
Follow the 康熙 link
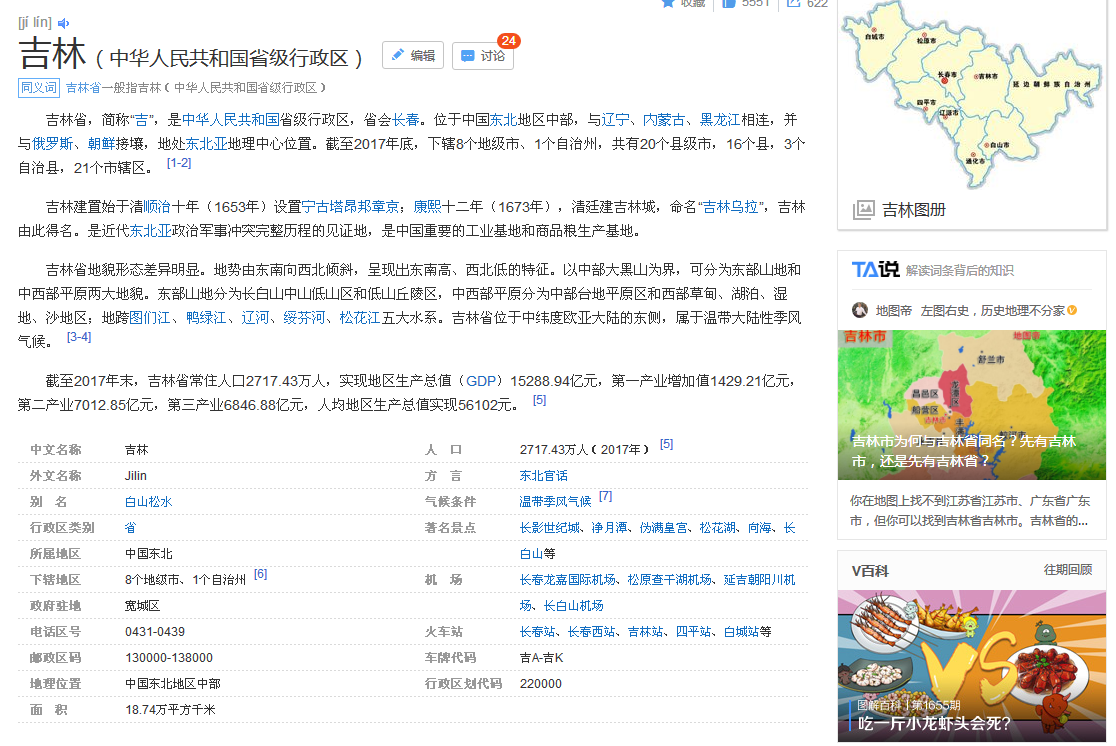pyautogui.click(x=428, y=206)
